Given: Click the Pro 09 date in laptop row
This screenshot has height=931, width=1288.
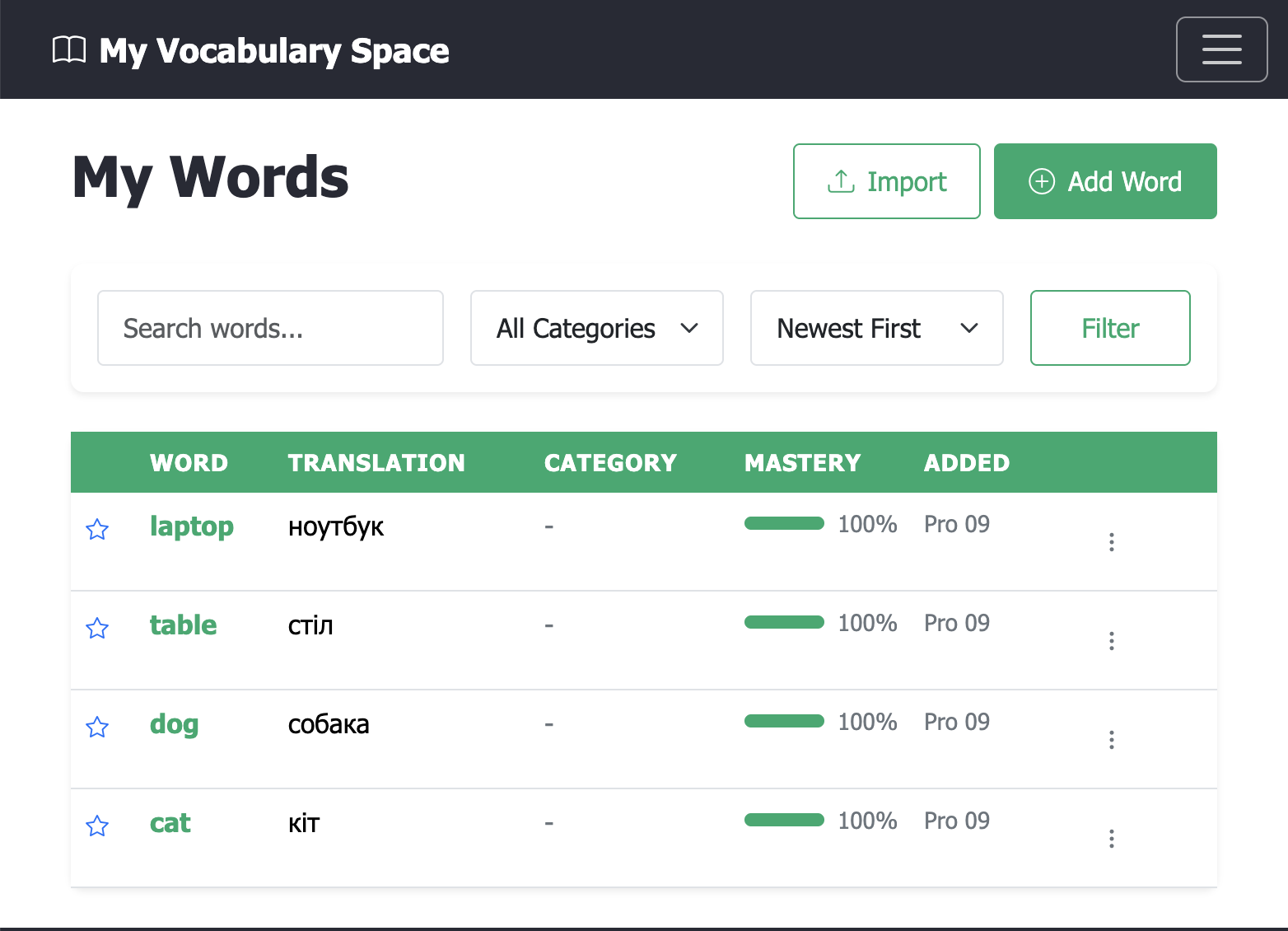Looking at the screenshot, I should pos(956,524).
